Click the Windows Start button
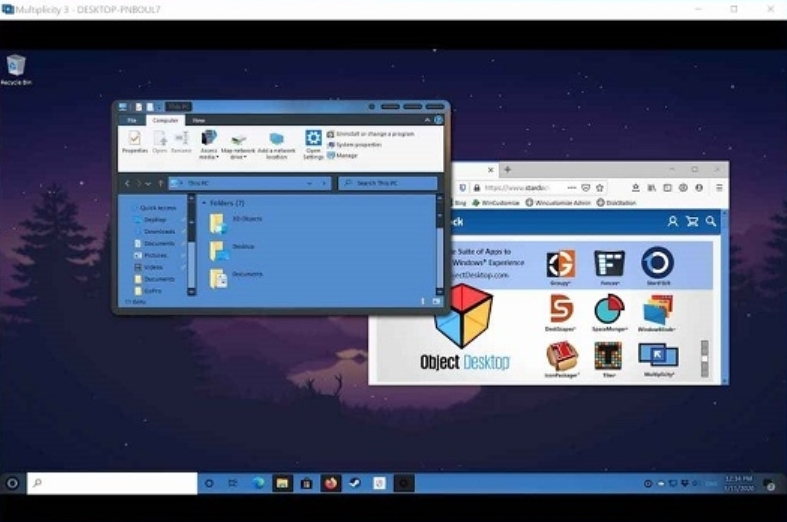 pos(12,483)
